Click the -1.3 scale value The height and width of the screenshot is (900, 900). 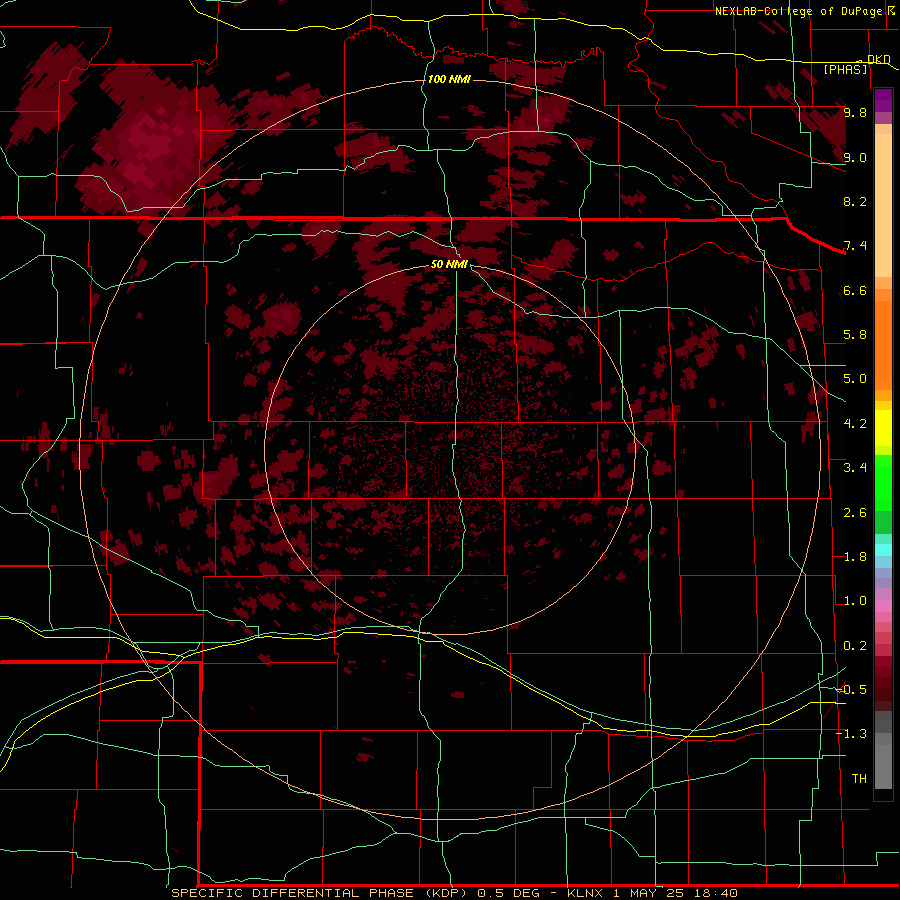click(x=851, y=734)
